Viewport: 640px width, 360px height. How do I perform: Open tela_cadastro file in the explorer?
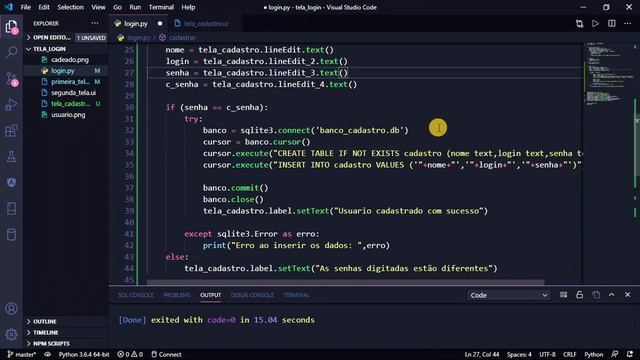[x=65, y=104]
